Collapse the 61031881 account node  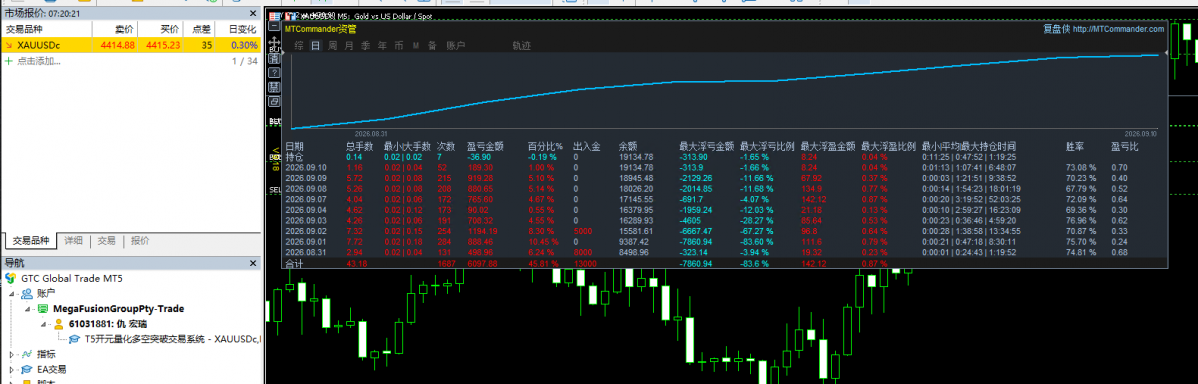(x=43, y=324)
